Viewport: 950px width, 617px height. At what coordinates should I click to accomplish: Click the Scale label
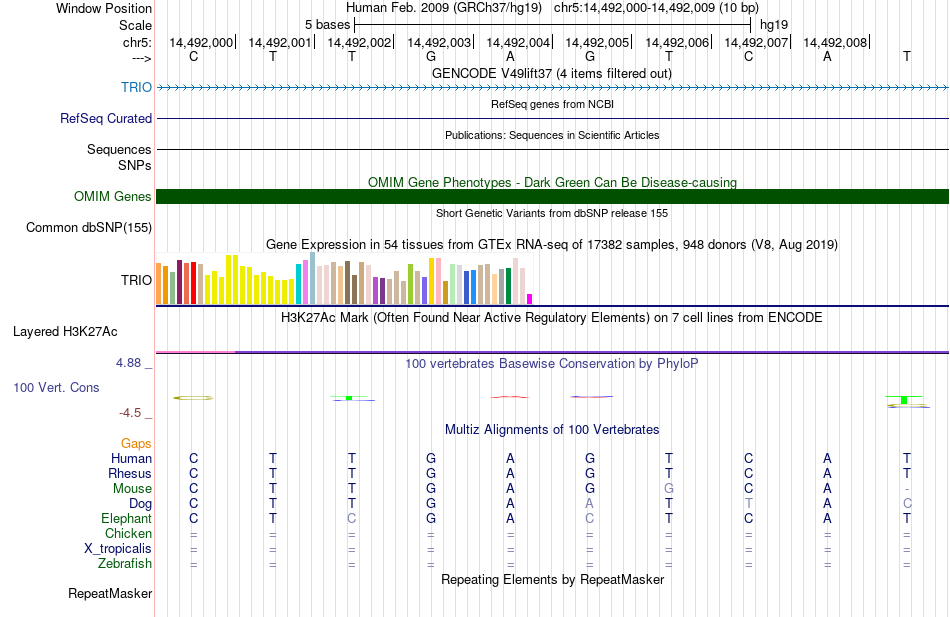(135, 25)
